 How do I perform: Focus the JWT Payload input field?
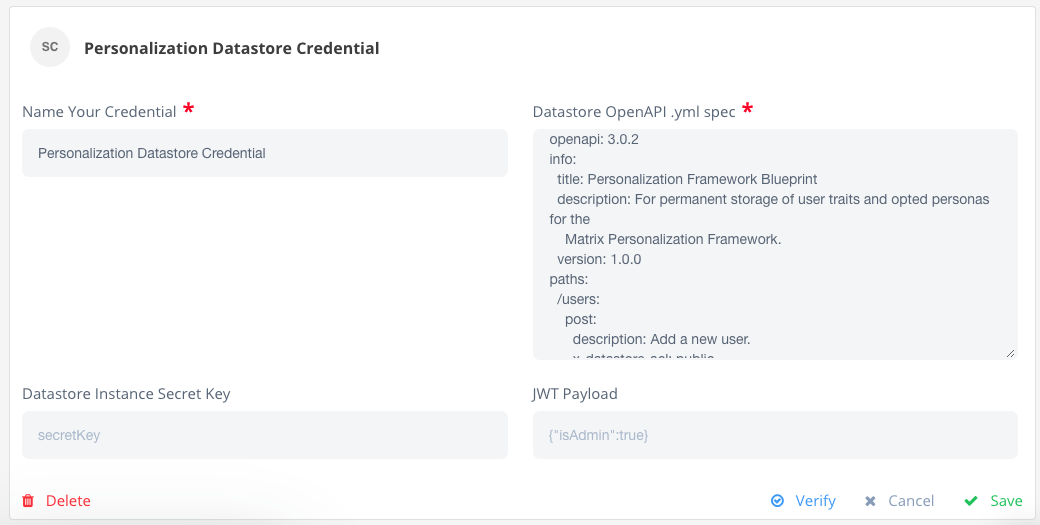pyautogui.click(x=775, y=435)
